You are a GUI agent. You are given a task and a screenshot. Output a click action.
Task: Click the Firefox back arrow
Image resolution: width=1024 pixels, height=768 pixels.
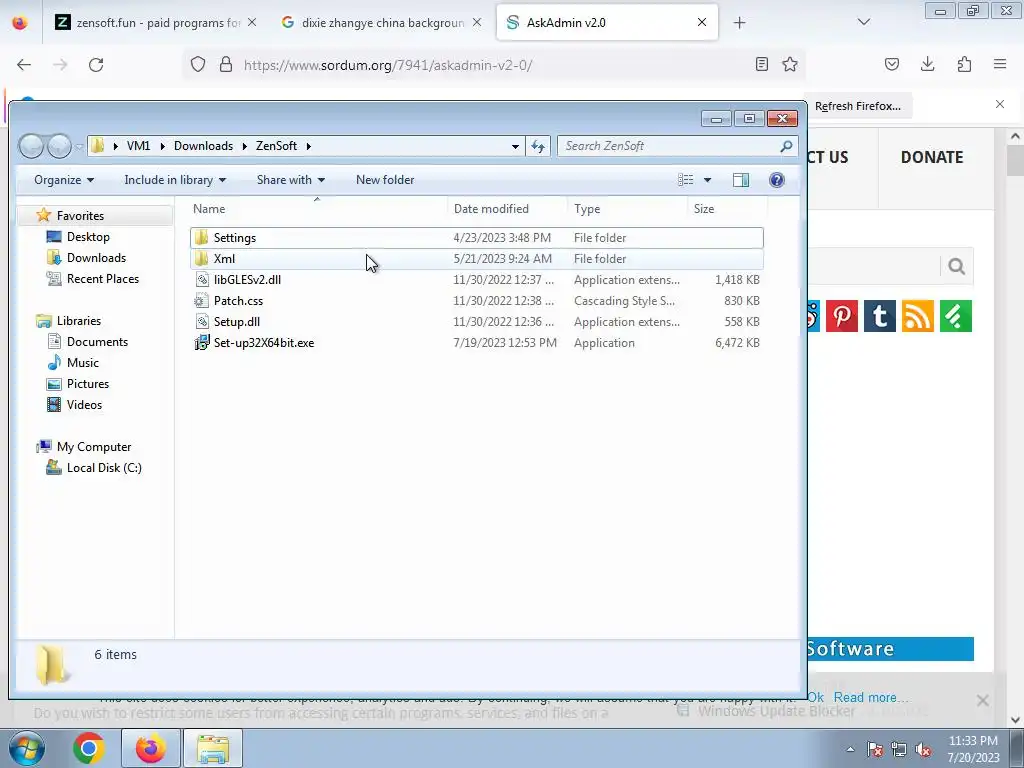pyautogui.click(x=24, y=65)
